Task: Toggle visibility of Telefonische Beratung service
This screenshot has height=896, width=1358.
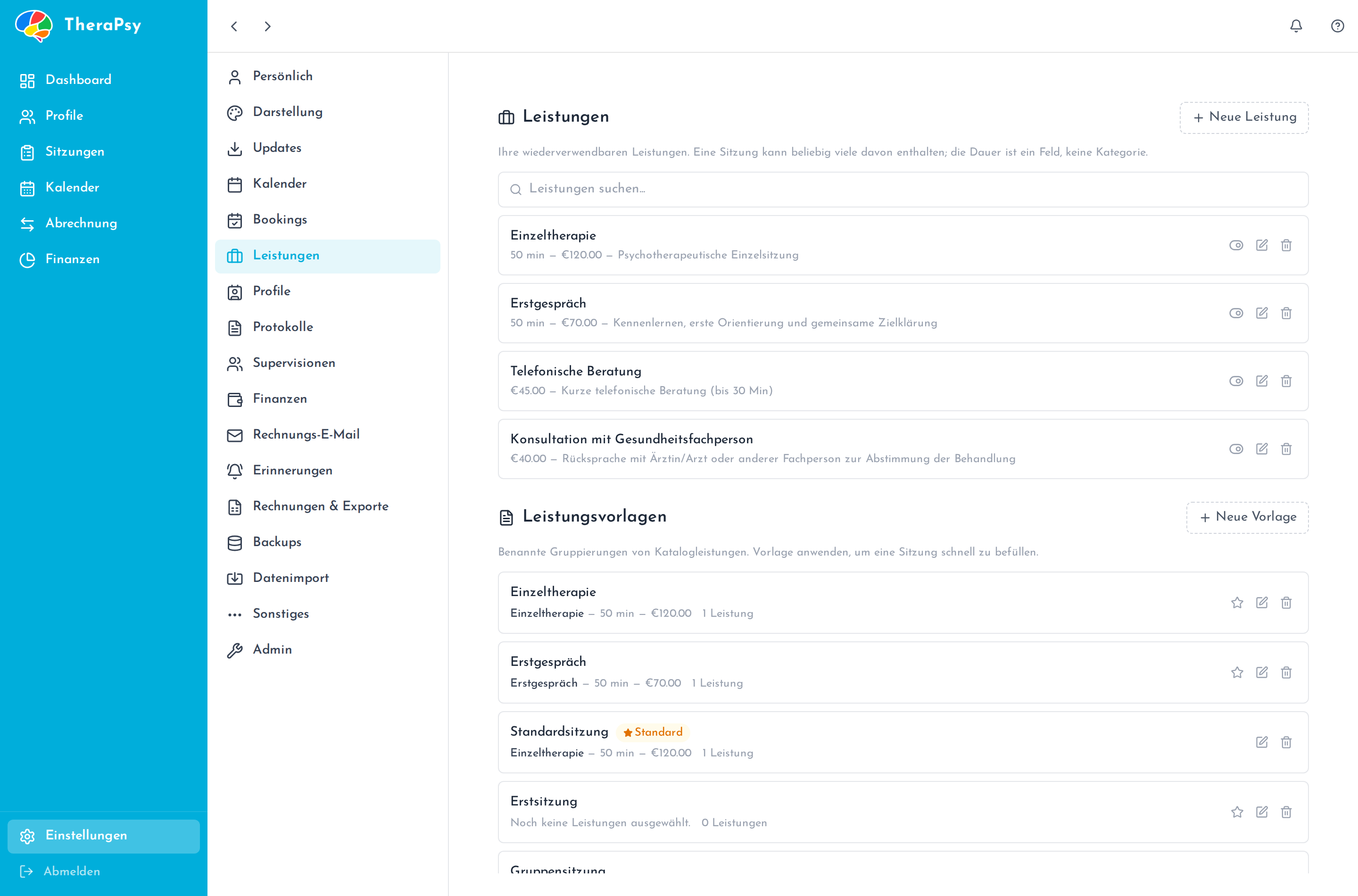Action: [1236, 381]
